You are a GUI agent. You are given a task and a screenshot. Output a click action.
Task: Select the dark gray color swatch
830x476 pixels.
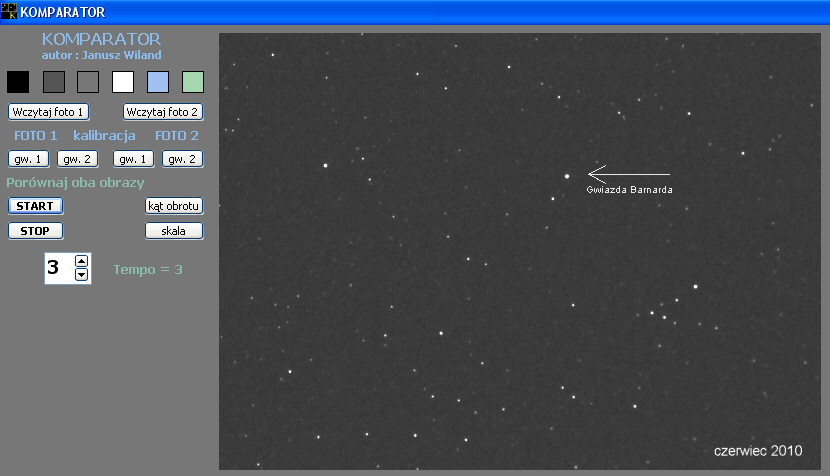pos(53,82)
